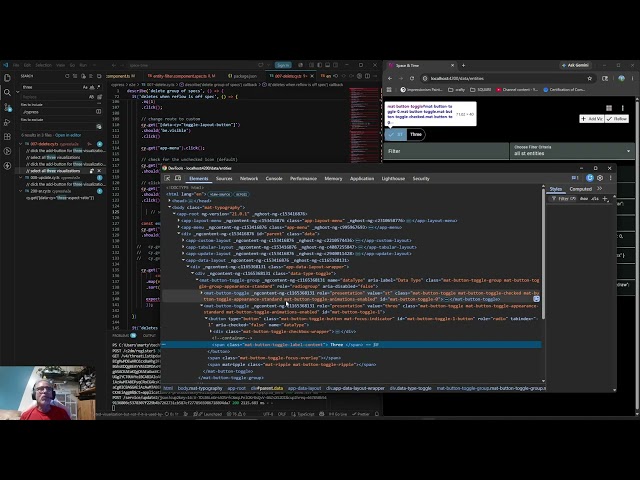This screenshot has width=640, height=480.
Task: Select the ST data type toggle
Action: [x=396, y=134]
